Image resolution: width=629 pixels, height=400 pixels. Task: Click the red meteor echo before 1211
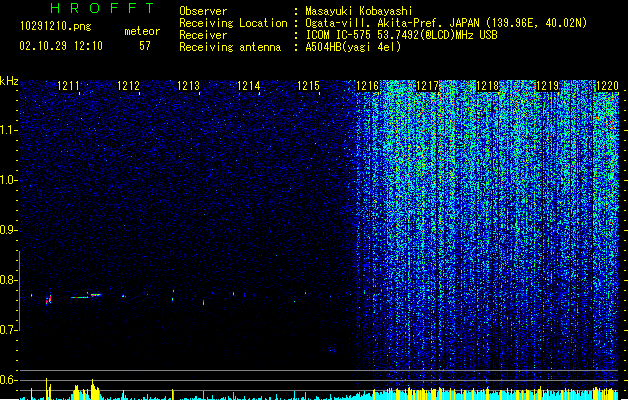click(x=49, y=300)
